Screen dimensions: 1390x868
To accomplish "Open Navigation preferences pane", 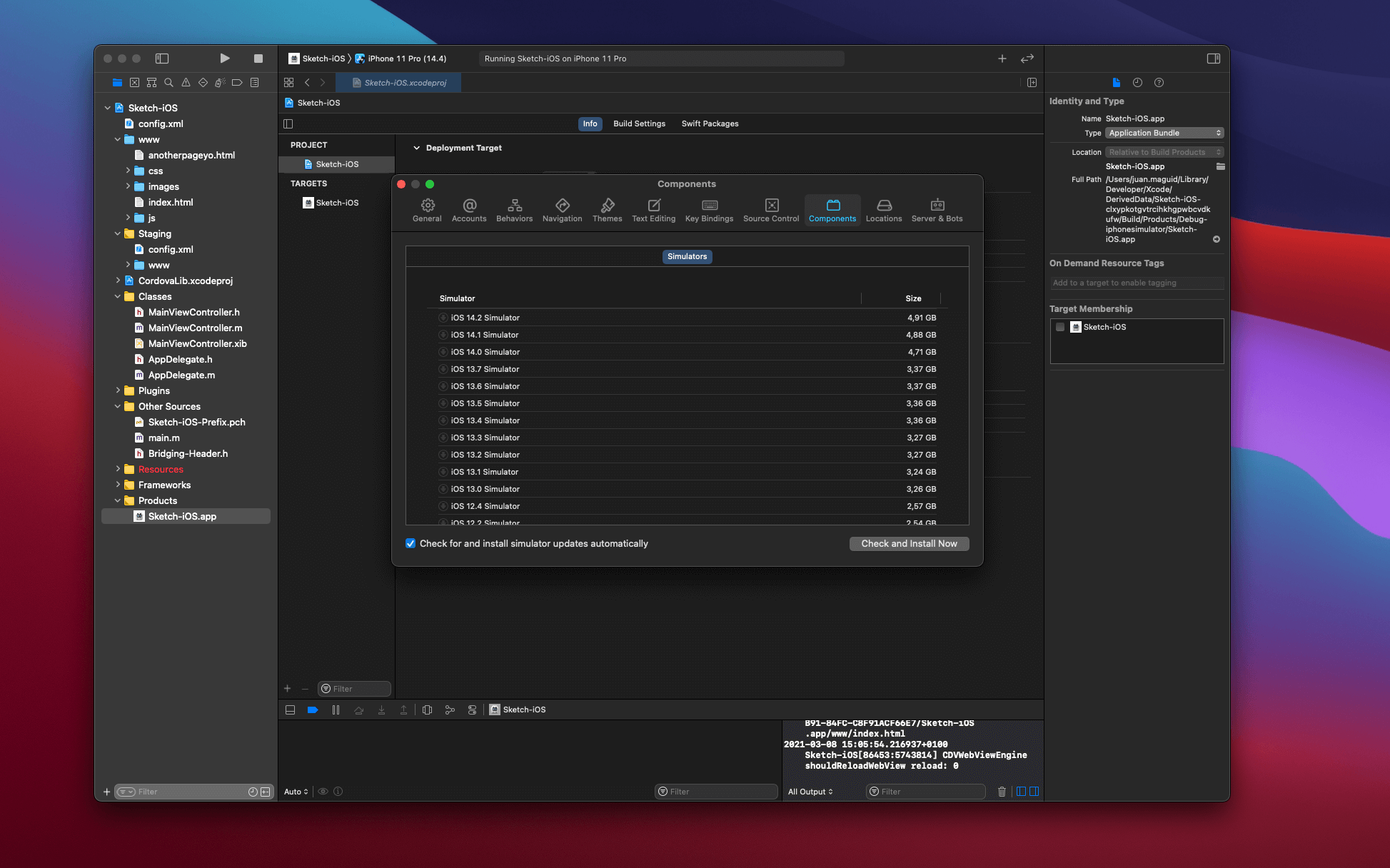I will (562, 211).
